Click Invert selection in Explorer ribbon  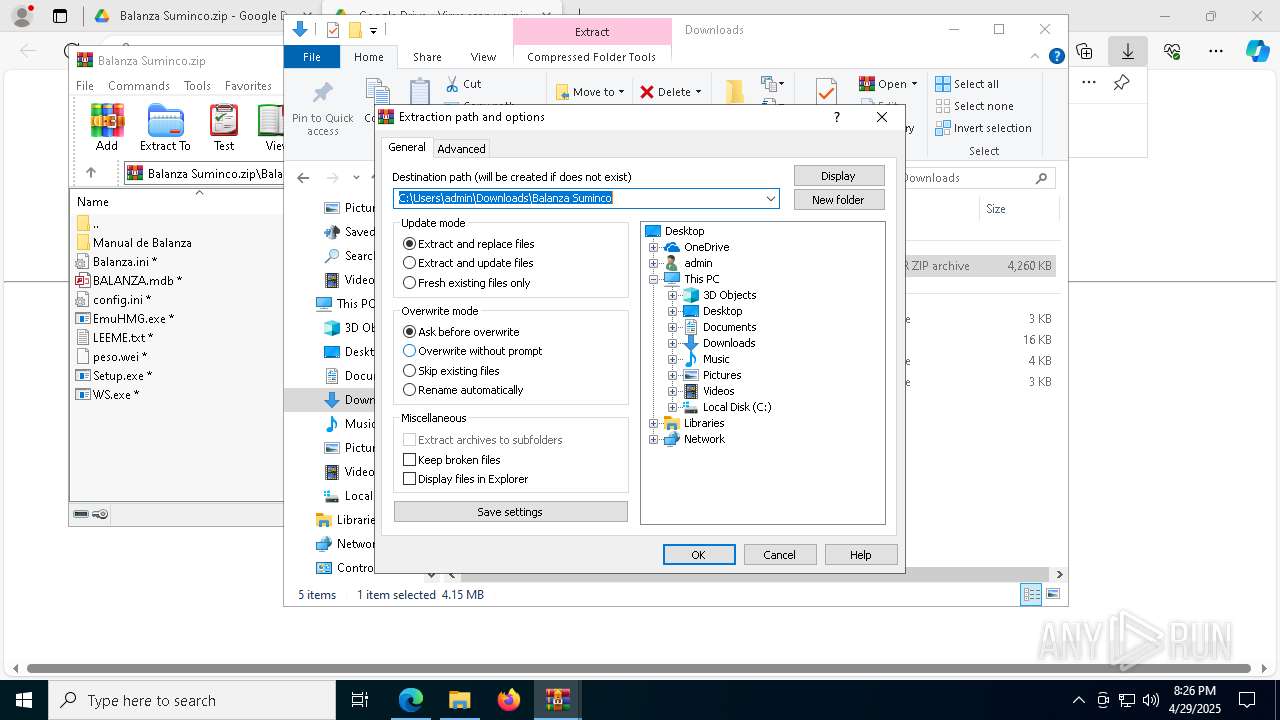pyautogui.click(x=983, y=128)
